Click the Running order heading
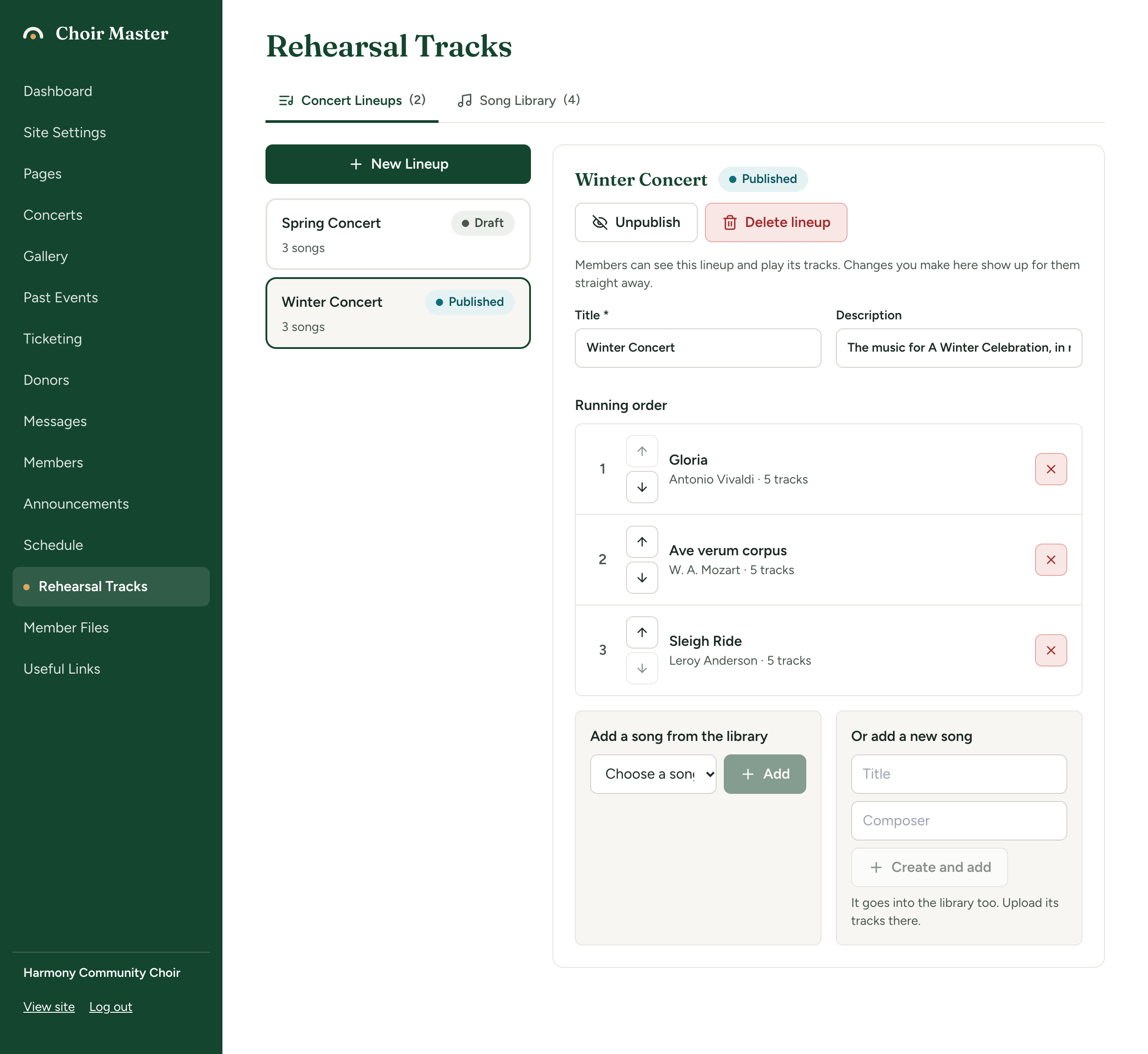The height and width of the screenshot is (1054, 1148). [621, 405]
